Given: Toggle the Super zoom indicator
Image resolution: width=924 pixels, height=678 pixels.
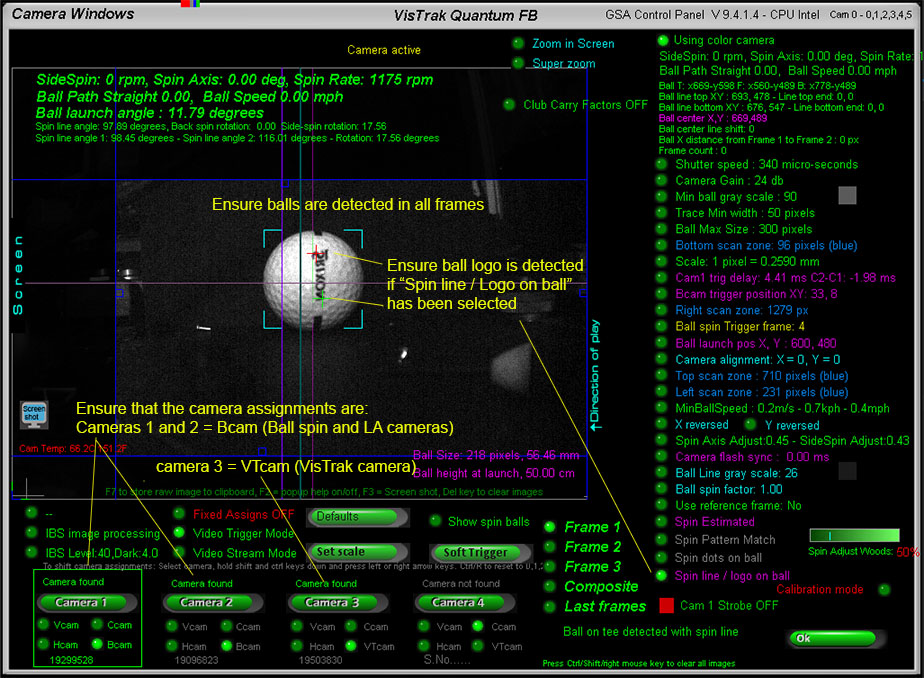Looking at the screenshot, I should coord(518,63).
